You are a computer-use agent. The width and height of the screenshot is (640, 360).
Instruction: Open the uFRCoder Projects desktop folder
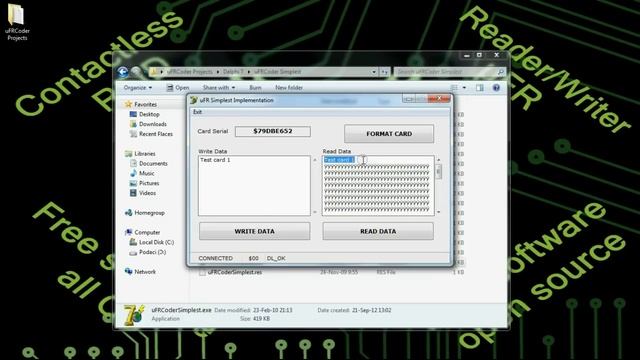pyautogui.click(x=17, y=21)
